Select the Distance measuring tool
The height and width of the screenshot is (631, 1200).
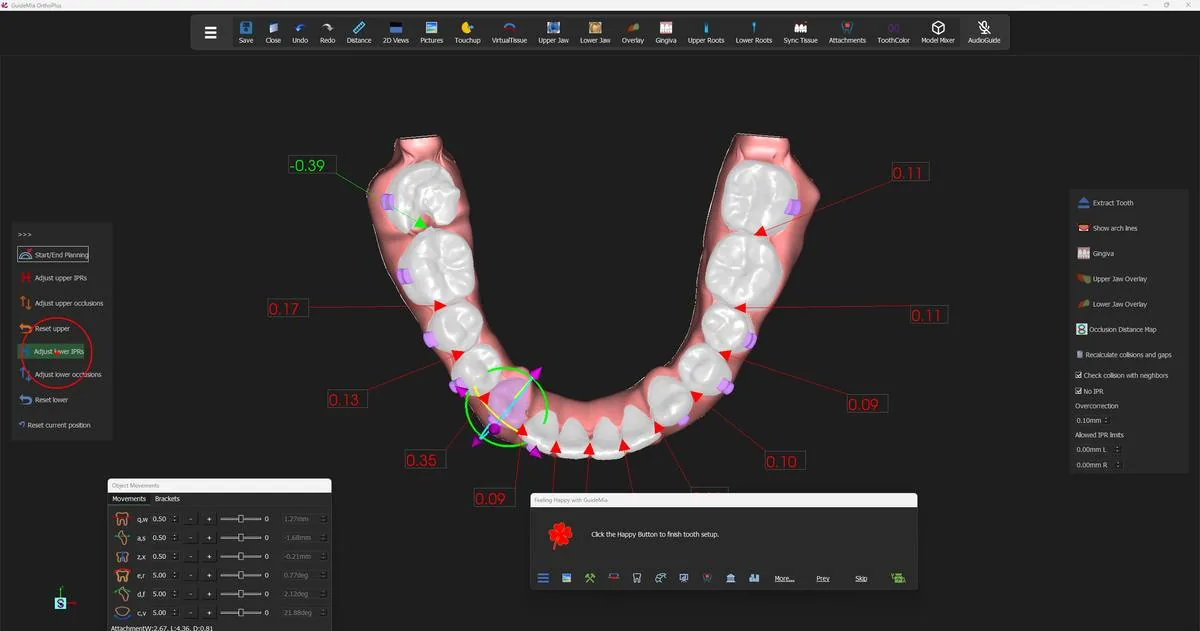pos(359,32)
